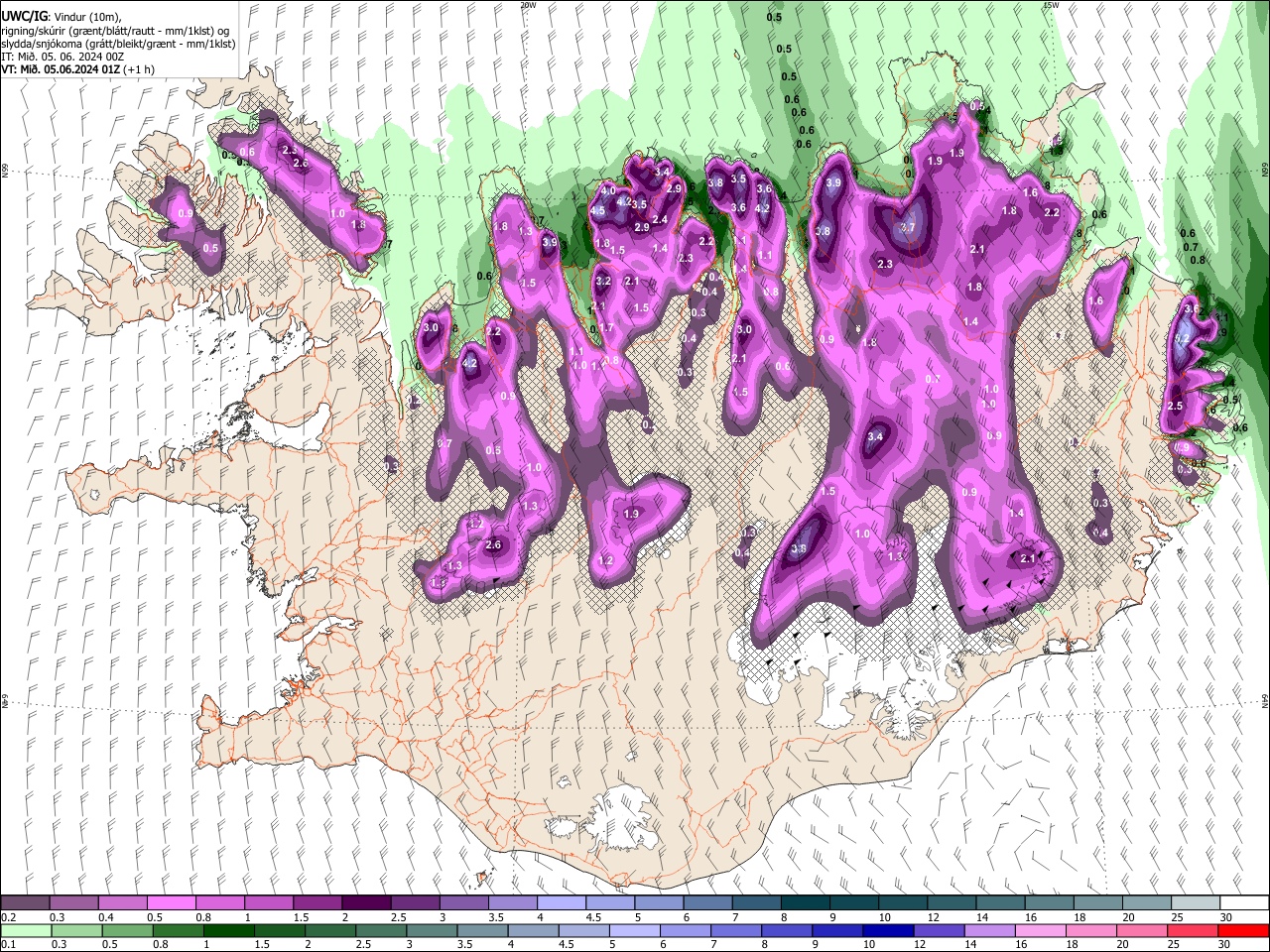Pick the lavender 4–4.5 swatch in top legend row

pyautogui.click(x=563, y=903)
